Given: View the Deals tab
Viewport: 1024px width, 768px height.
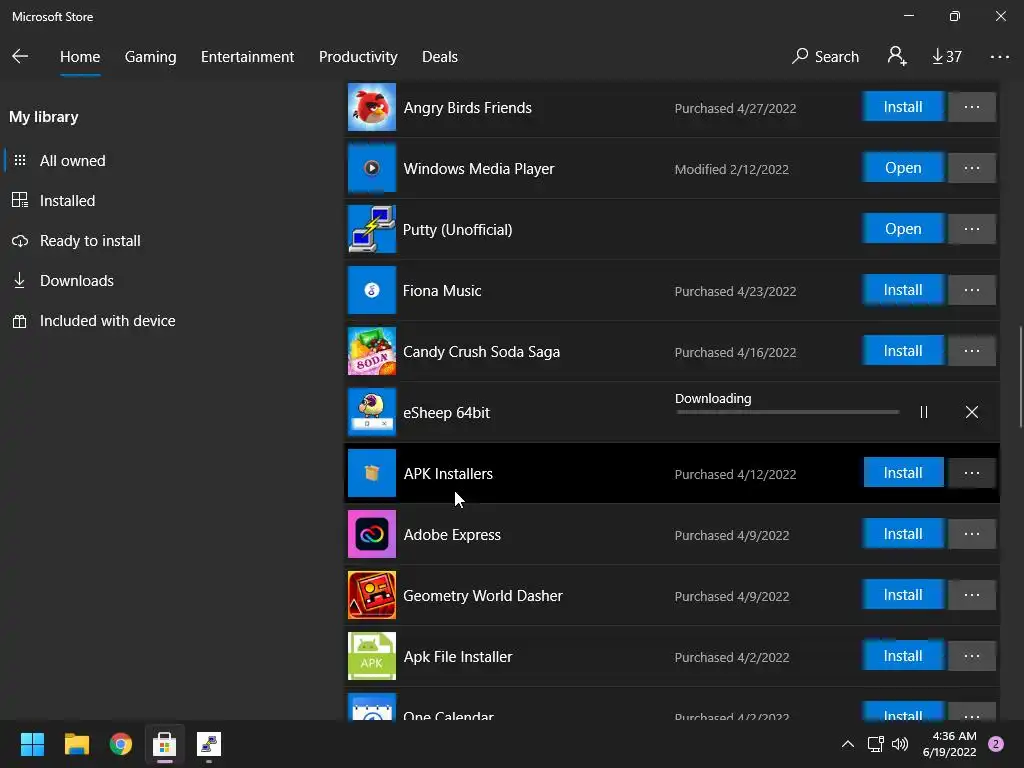Looking at the screenshot, I should click(x=440, y=57).
